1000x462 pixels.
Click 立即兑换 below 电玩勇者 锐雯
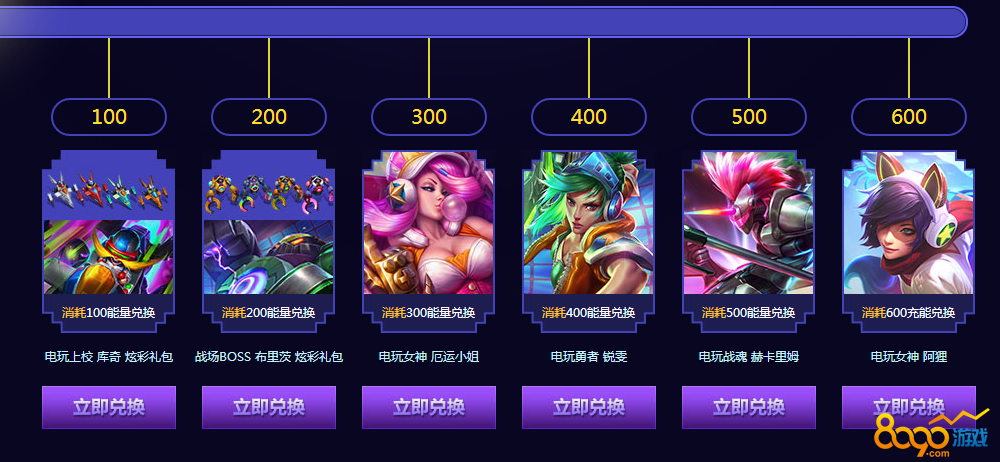(x=589, y=407)
